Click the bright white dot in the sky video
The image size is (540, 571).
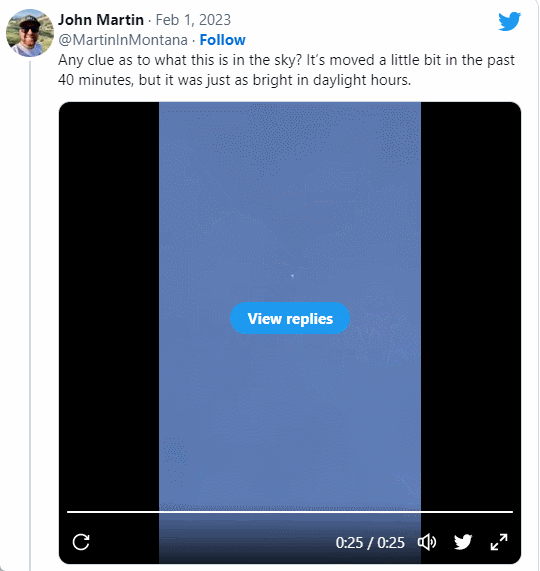tap(292, 276)
